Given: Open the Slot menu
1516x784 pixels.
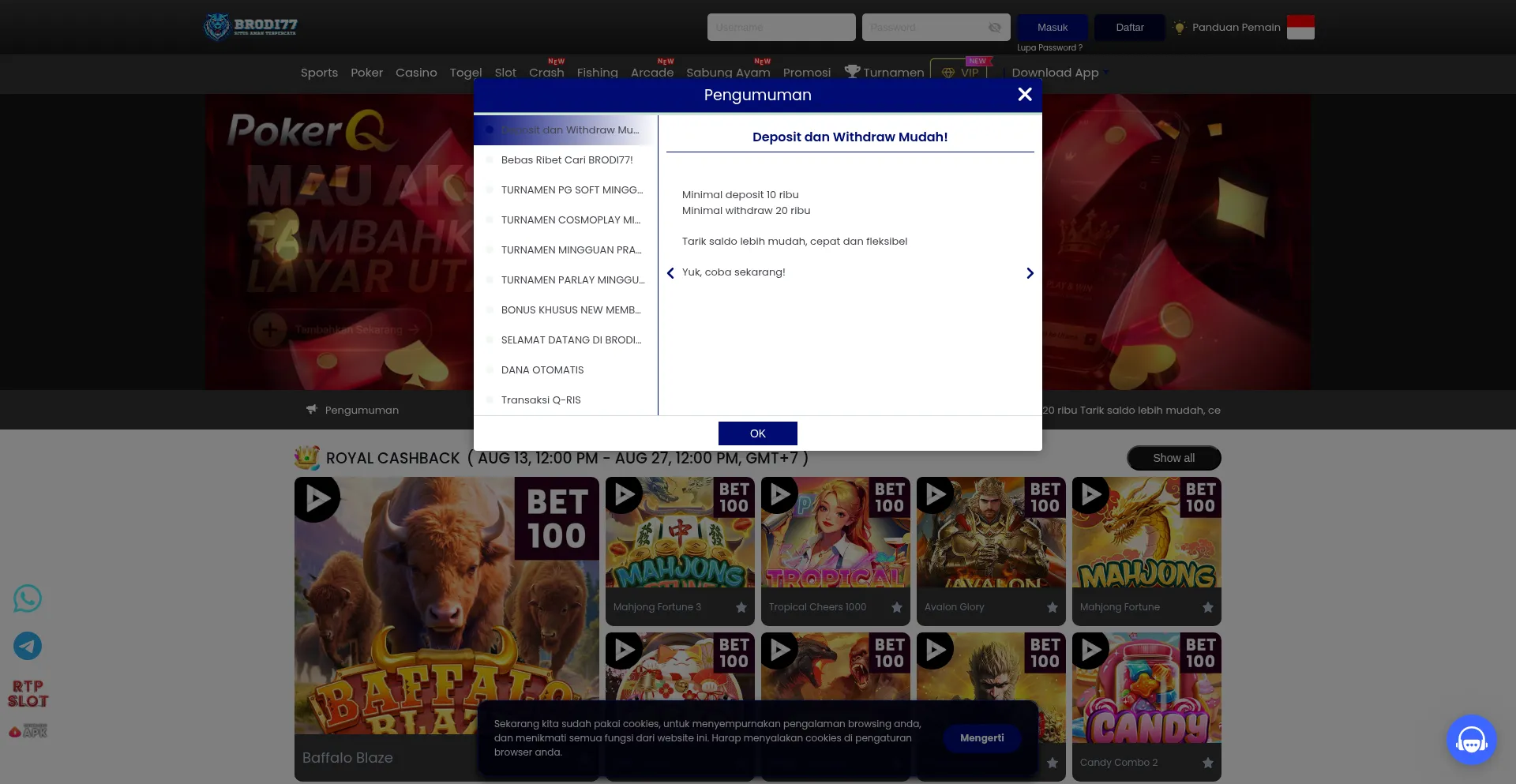Looking at the screenshot, I should click(505, 73).
